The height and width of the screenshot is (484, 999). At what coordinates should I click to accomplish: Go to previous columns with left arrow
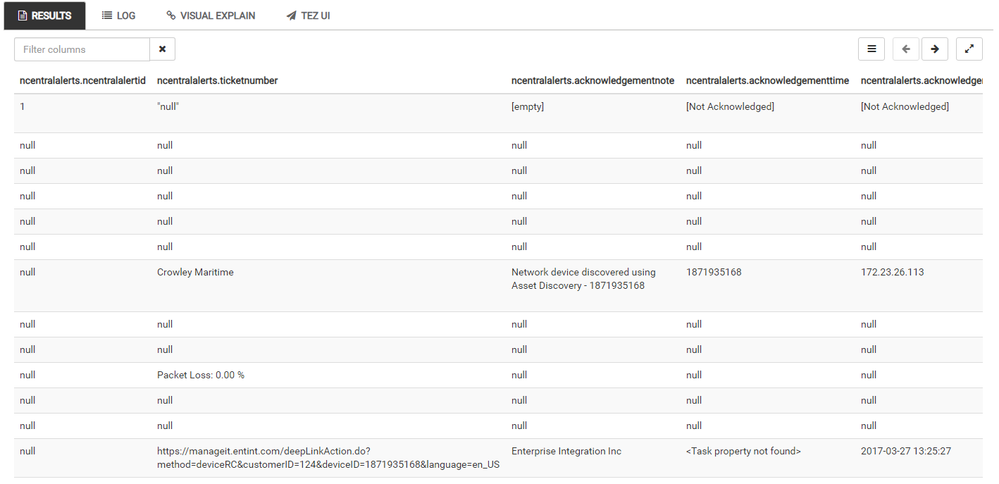click(x=906, y=49)
